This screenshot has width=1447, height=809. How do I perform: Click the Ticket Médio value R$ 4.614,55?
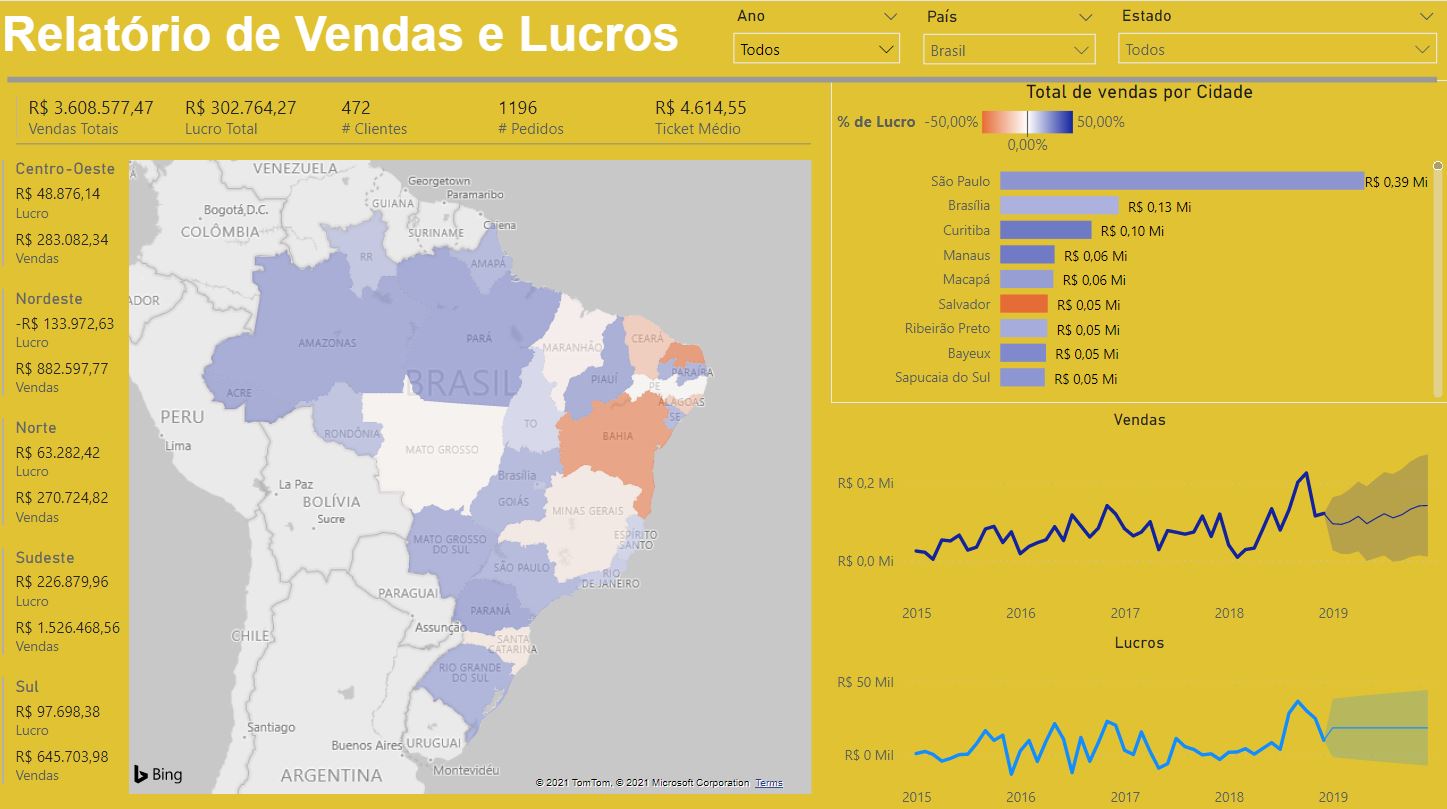pyautogui.click(x=701, y=108)
